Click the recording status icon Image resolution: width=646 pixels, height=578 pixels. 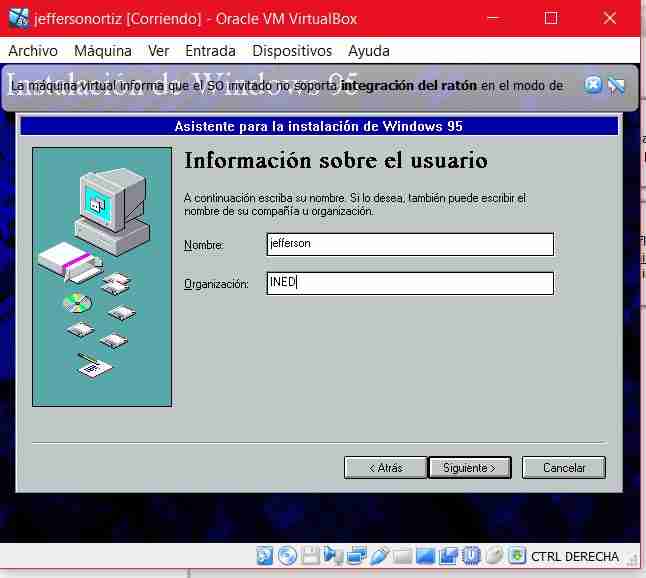click(449, 556)
